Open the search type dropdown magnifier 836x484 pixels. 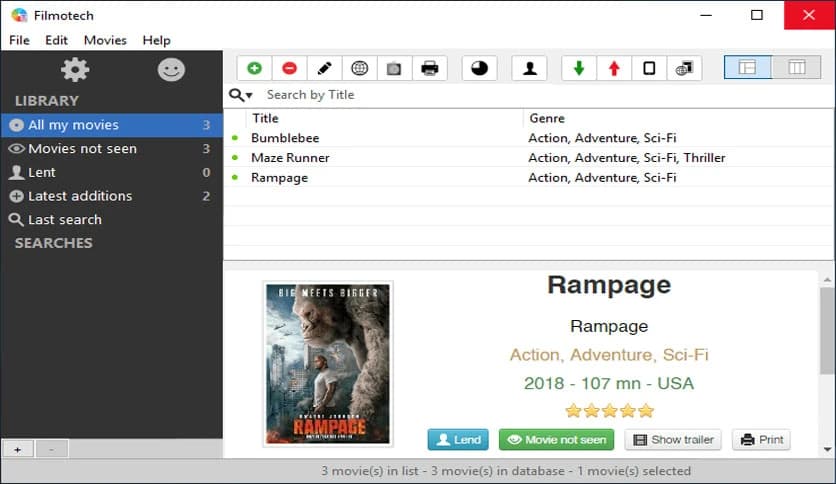(x=240, y=95)
